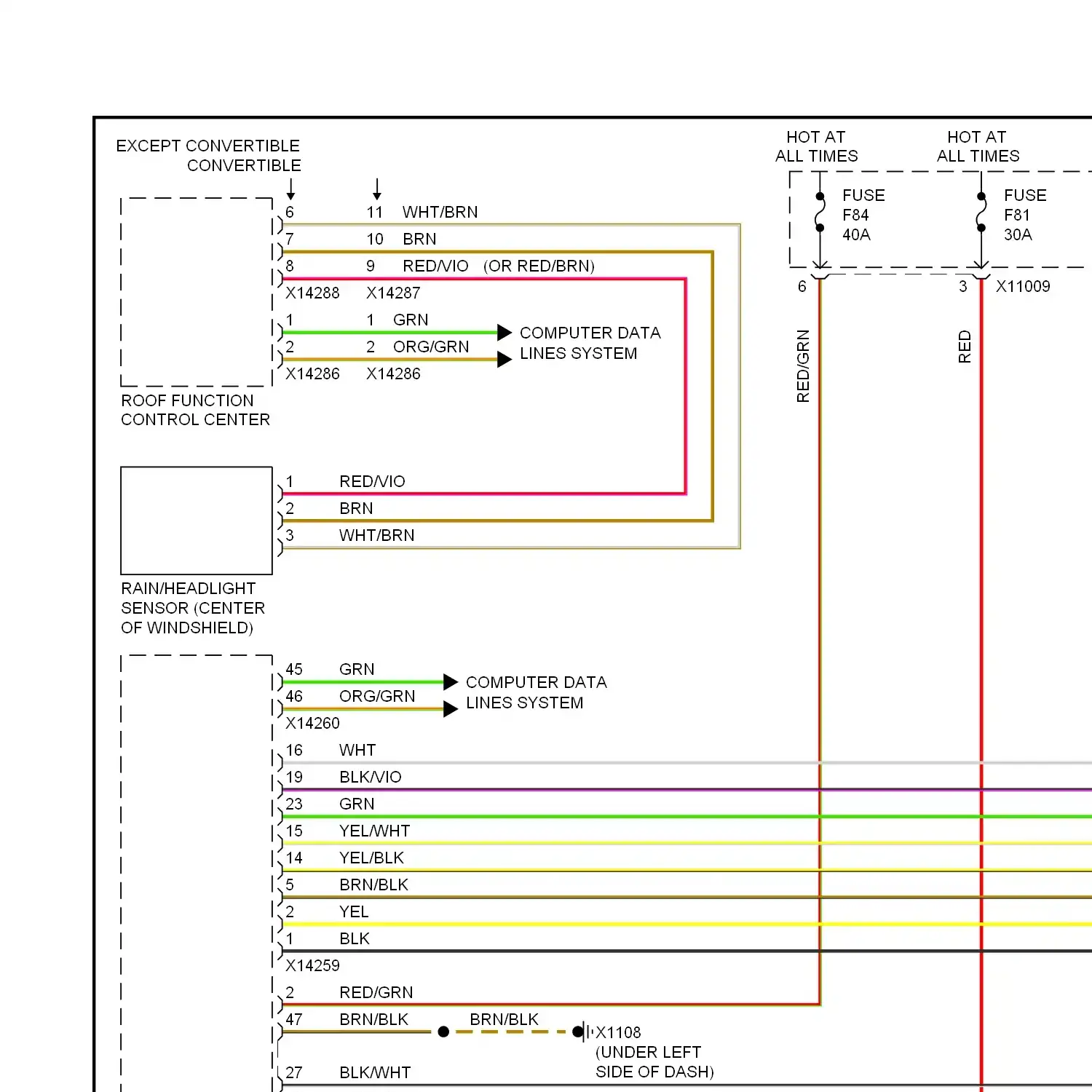Click the (OR RED/BRN) note
The image size is (1092, 1092).
(x=539, y=266)
